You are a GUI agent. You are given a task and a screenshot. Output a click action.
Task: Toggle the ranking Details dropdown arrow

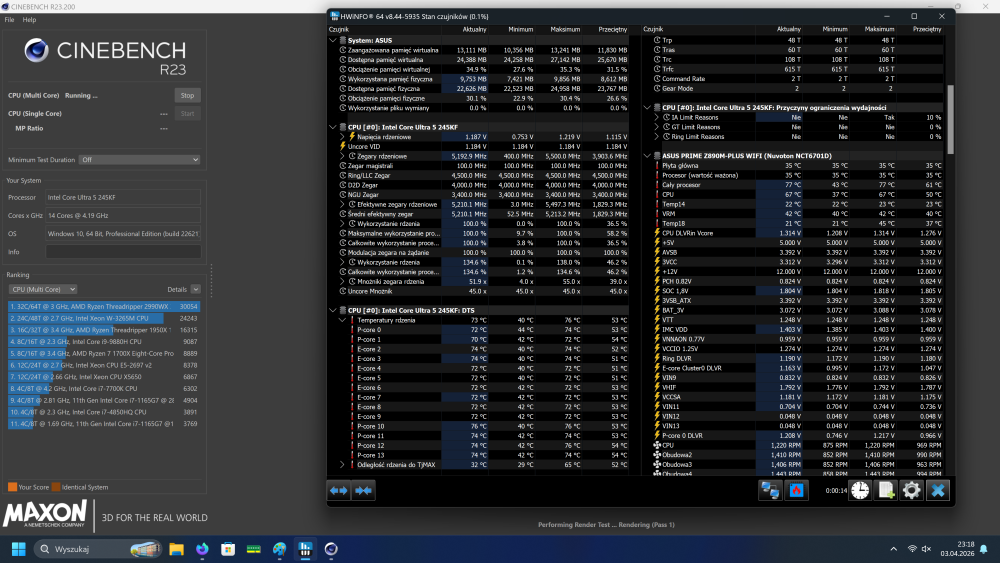pos(194,289)
